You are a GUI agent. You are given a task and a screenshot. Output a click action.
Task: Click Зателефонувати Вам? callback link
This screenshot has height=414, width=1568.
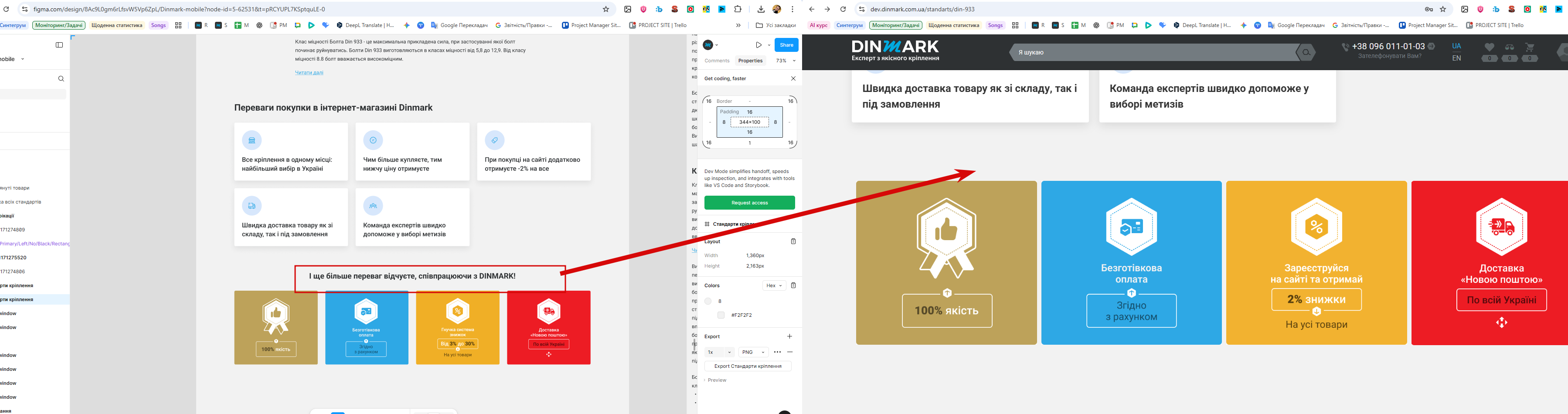click(1390, 56)
